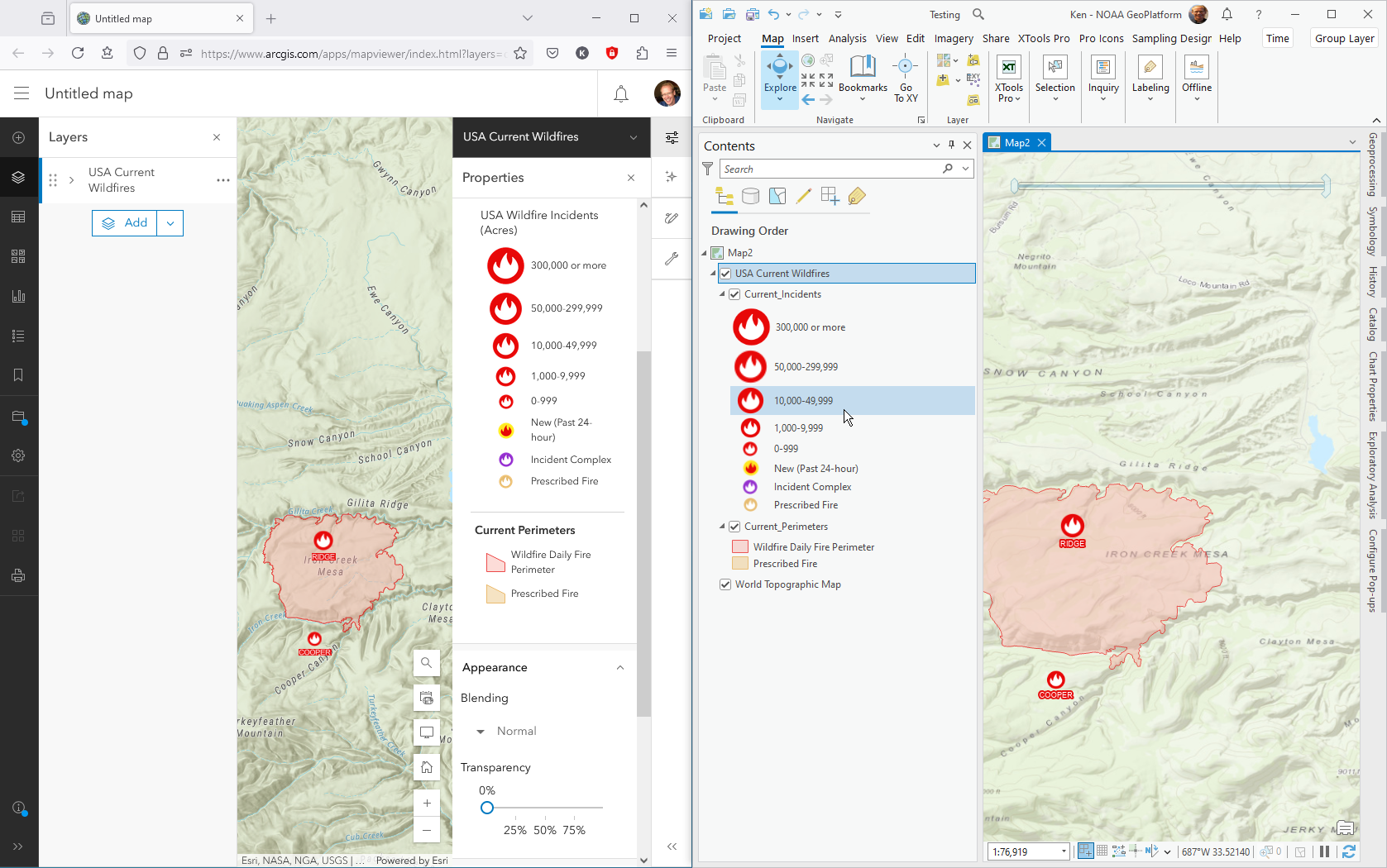Toggle the Current_Perimeters layer visibility
Screen dimensions: 1387x868
(735, 526)
